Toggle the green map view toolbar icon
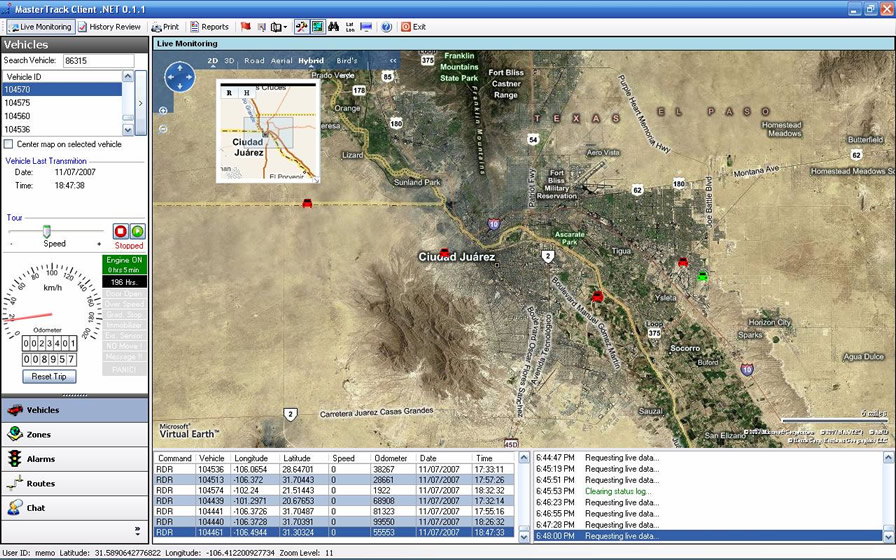Viewport: 896px width, 560px height. point(318,27)
